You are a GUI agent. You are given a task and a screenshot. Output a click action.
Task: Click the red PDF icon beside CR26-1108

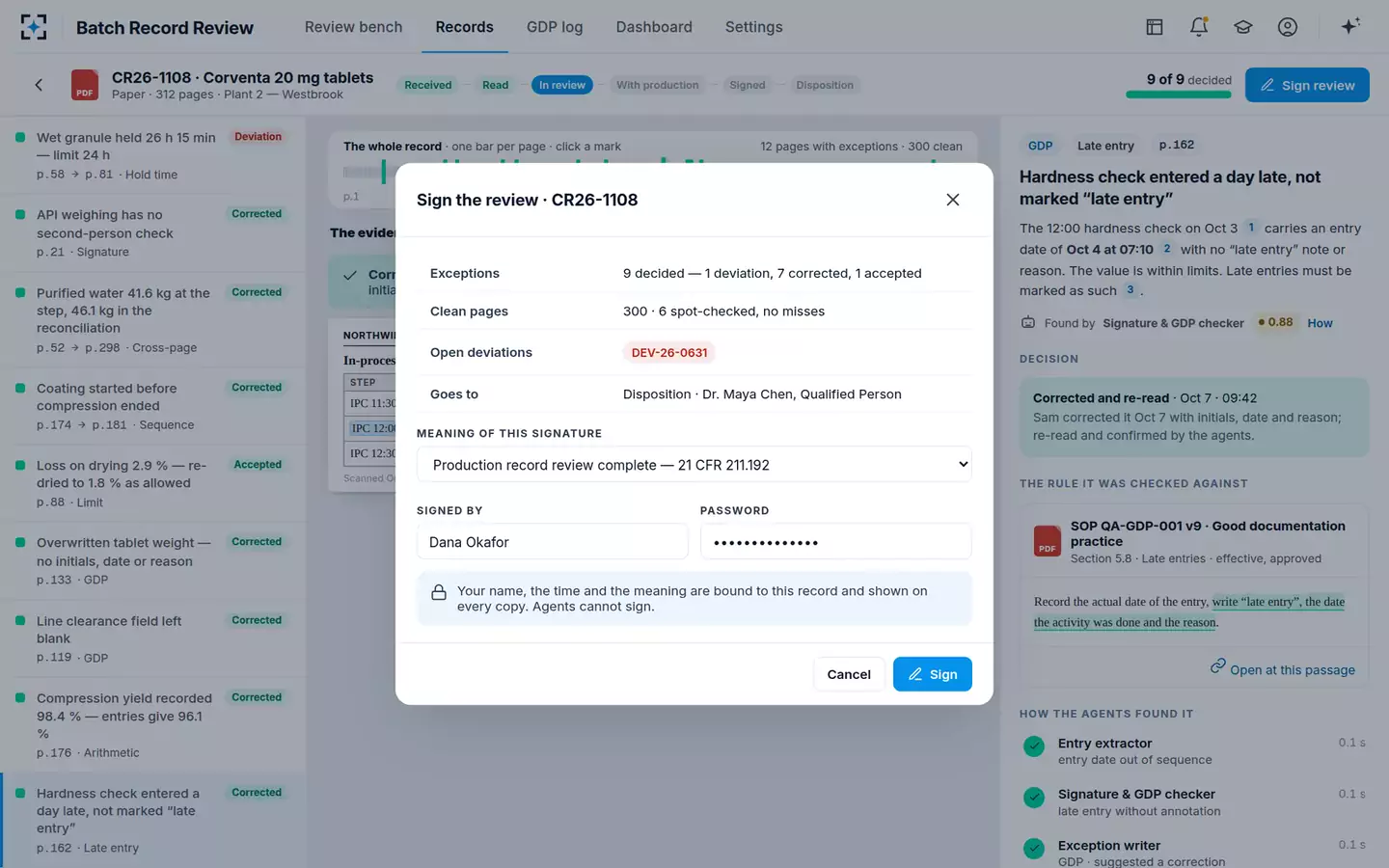click(x=85, y=85)
